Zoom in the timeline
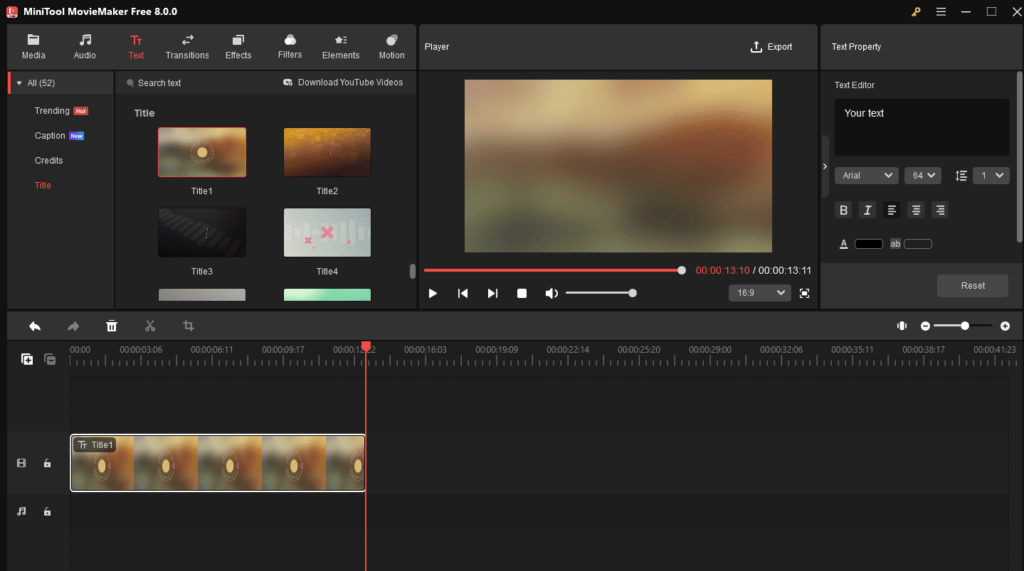This screenshot has height=571, width=1024. 1005,326
